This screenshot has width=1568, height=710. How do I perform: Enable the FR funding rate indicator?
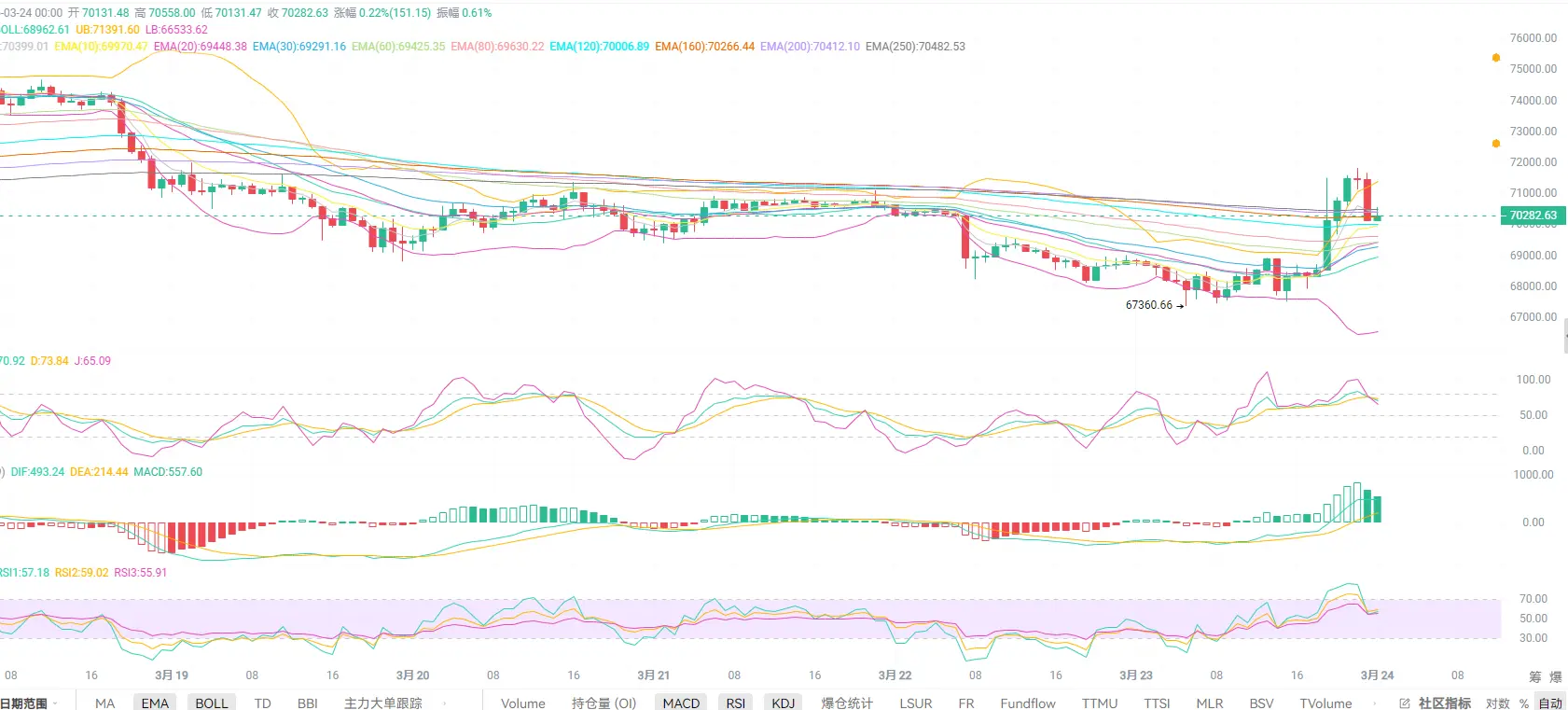pyautogui.click(x=966, y=703)
